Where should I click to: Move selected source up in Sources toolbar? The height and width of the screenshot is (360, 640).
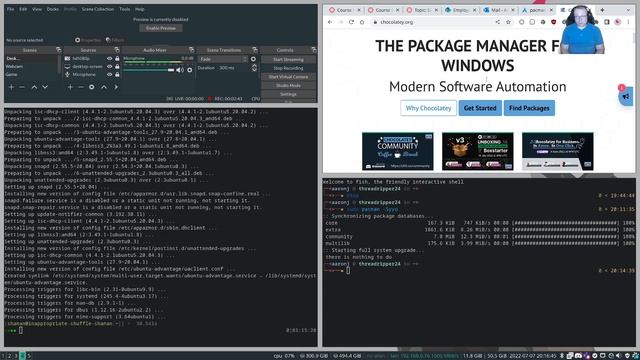pyautogui.click(x=104, y=87)
